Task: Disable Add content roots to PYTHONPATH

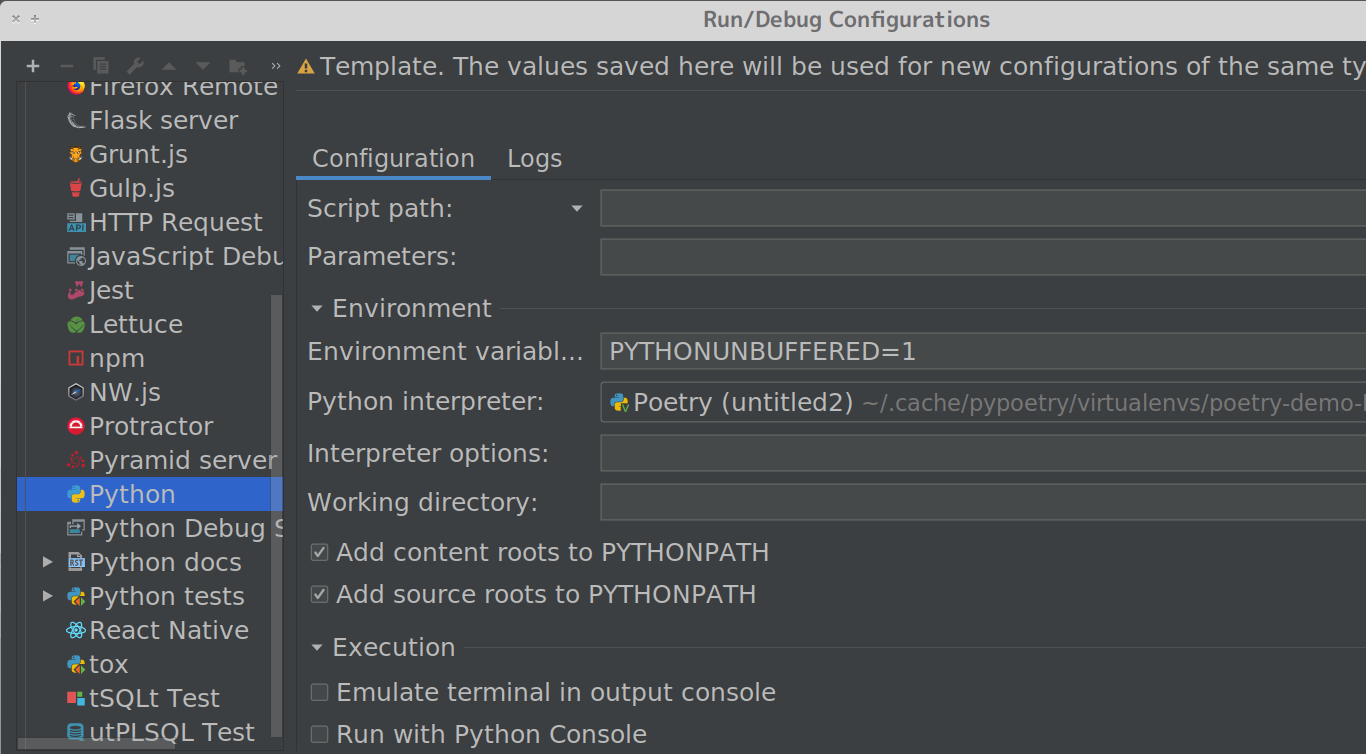Action: pyautogui.click(x=319, y=552)
